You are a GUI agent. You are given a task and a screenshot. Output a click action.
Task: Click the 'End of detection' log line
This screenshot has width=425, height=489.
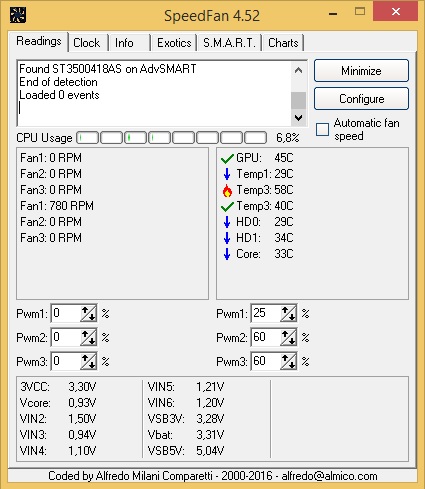pos(58,82)
